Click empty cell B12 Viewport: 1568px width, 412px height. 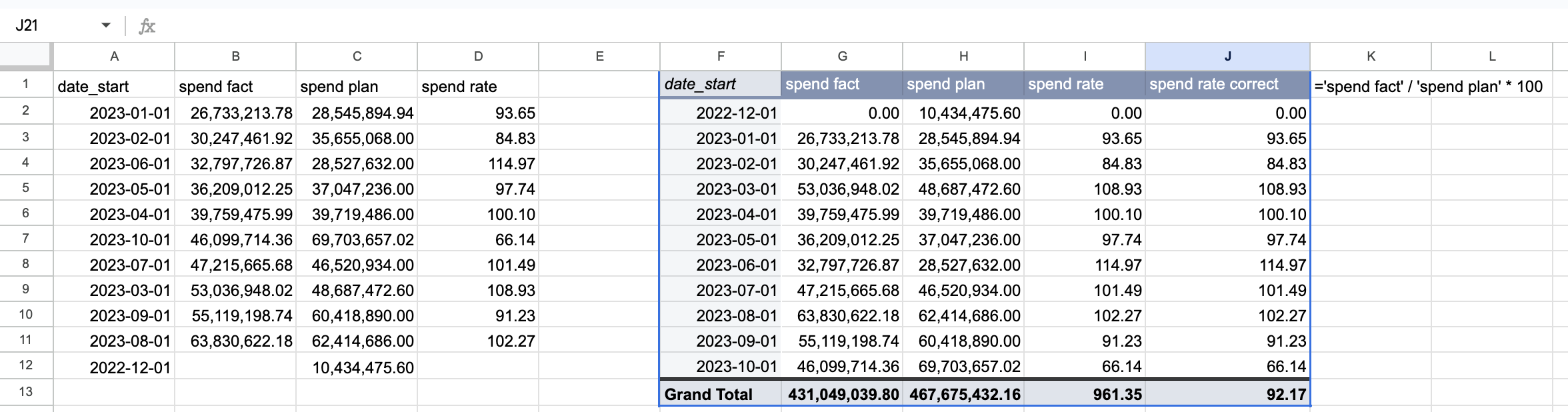tap(235, 367)
